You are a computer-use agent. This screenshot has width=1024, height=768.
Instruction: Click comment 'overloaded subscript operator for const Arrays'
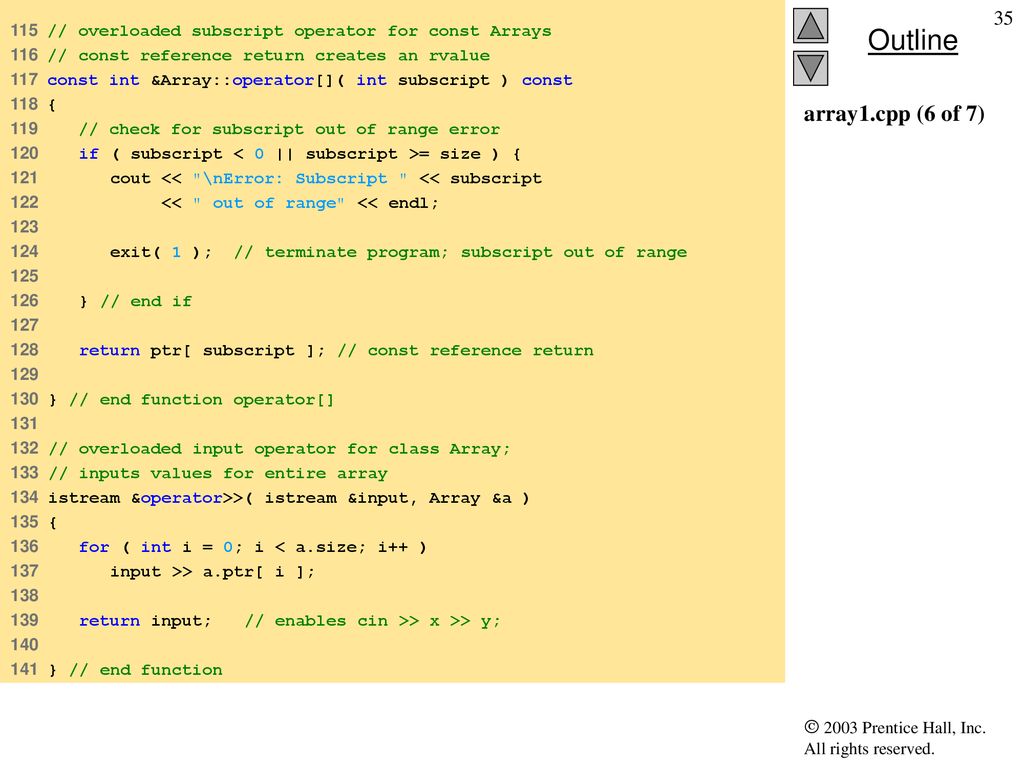coord(300,31)
